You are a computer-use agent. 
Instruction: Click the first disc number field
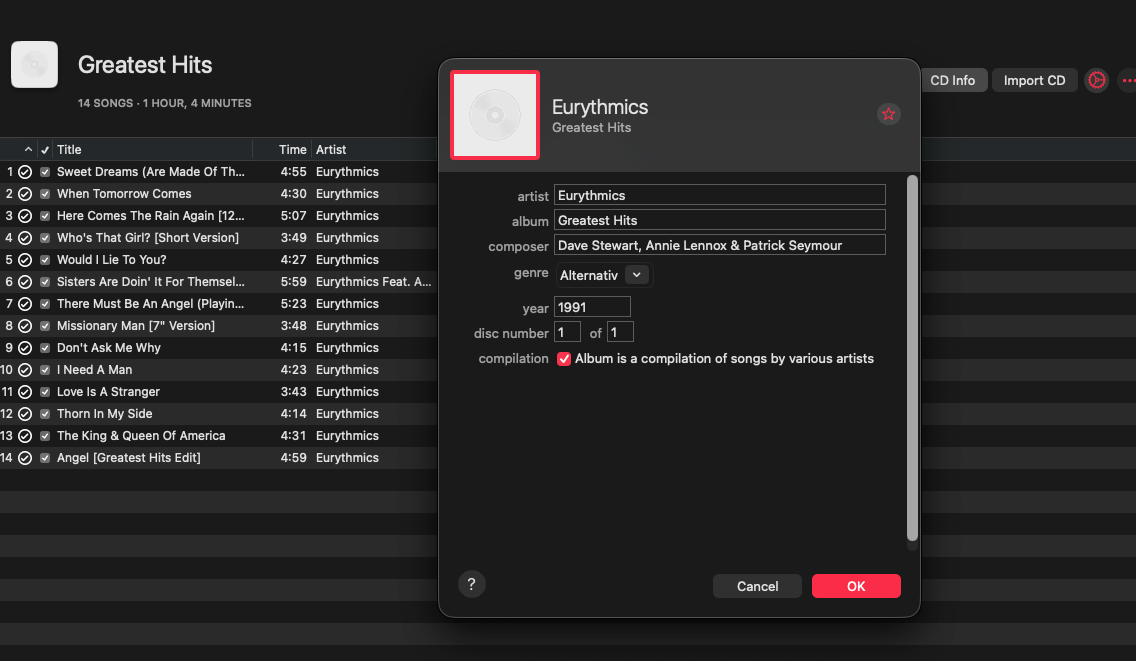point(567,332)
